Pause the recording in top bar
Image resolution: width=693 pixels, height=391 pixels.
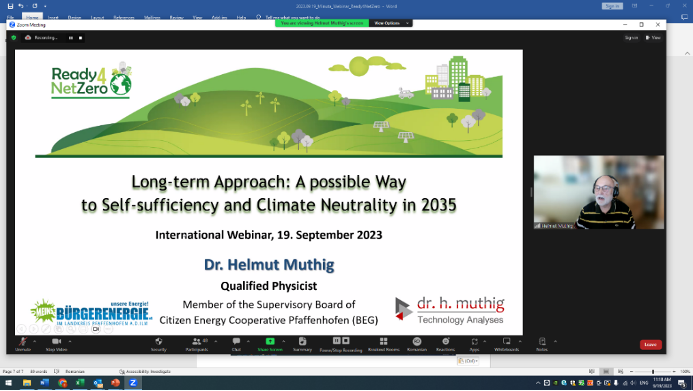tap(71, 38)
